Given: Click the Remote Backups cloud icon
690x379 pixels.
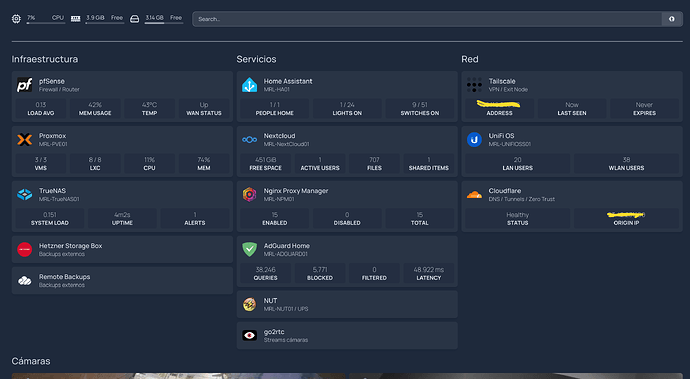Looking at the screenshot, I should pyautogui.click(x=25, y=280).
